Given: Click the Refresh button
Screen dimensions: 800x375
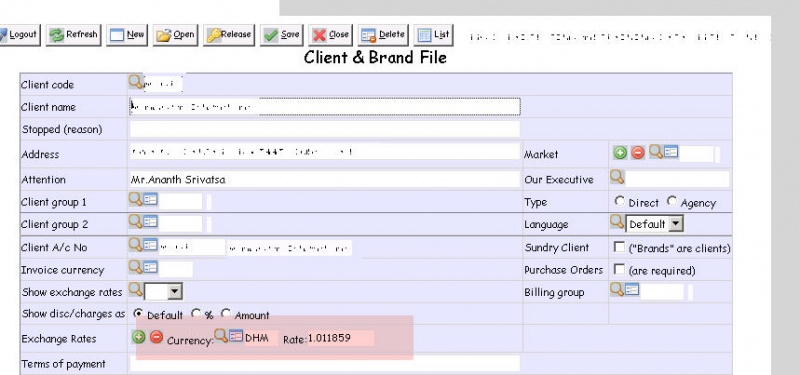Looking at the screenshot, I should point(74,35).
